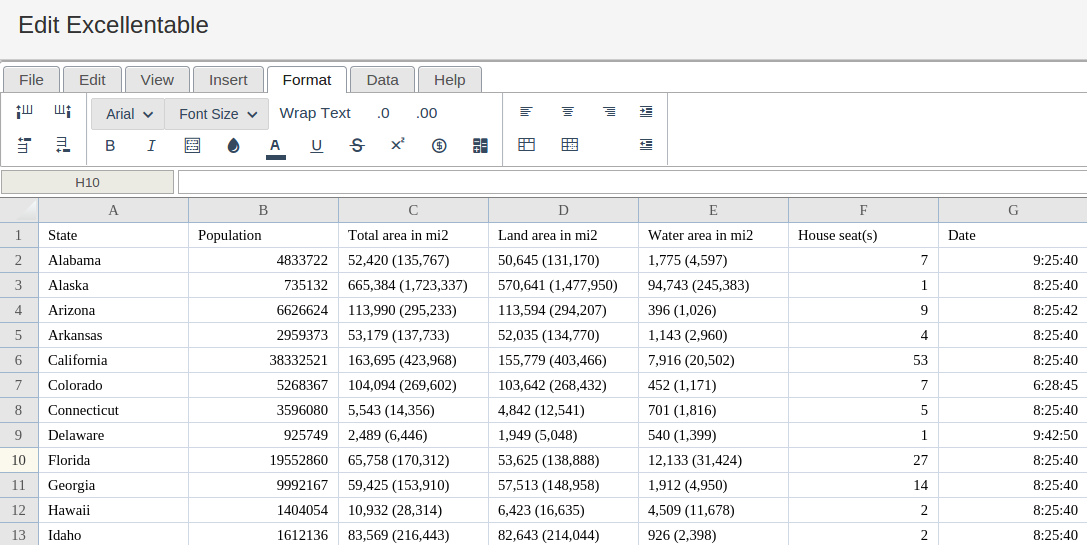The width and height of the screenshot is (1087, 545).
Task: Click the Wrap Text button
Action: [x=315, y=113]
